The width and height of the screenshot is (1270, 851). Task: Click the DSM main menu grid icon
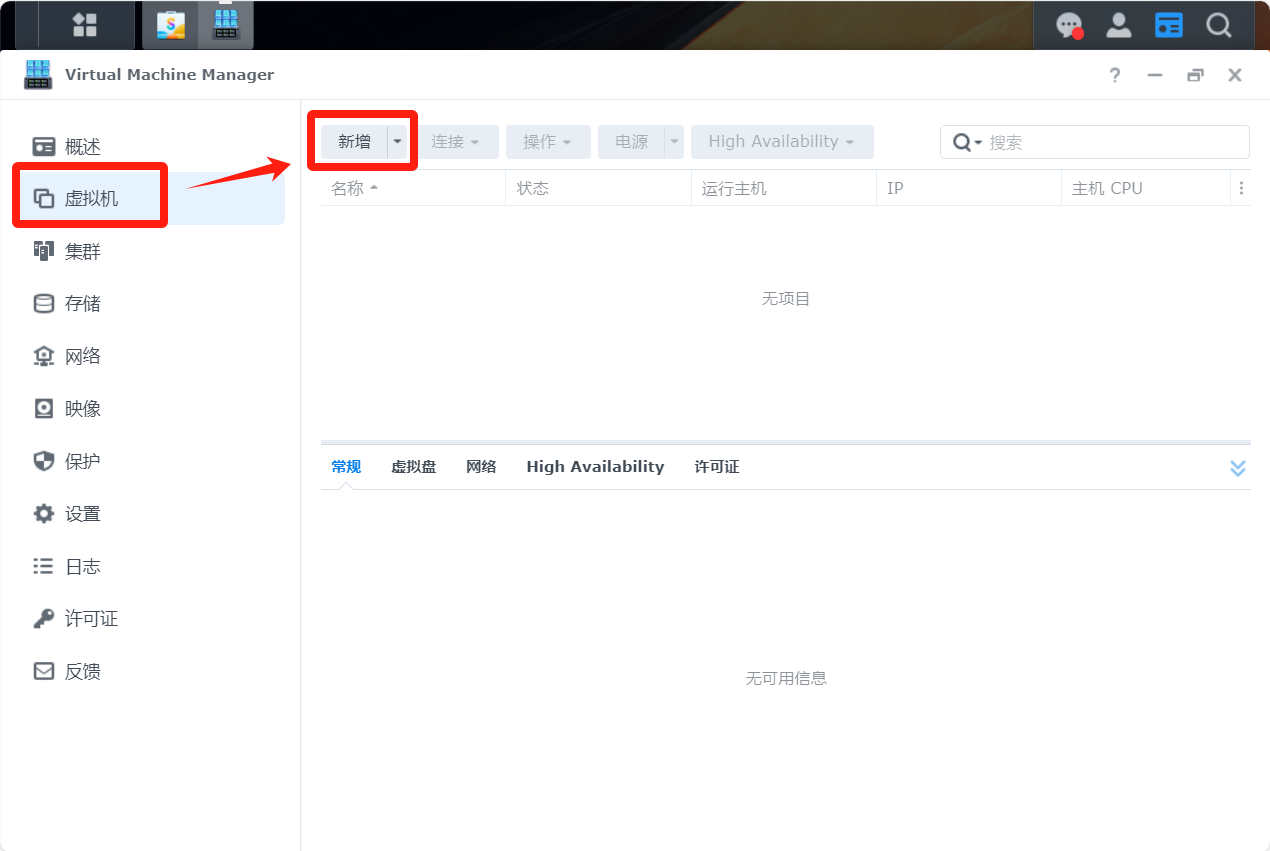coord(85,25)
